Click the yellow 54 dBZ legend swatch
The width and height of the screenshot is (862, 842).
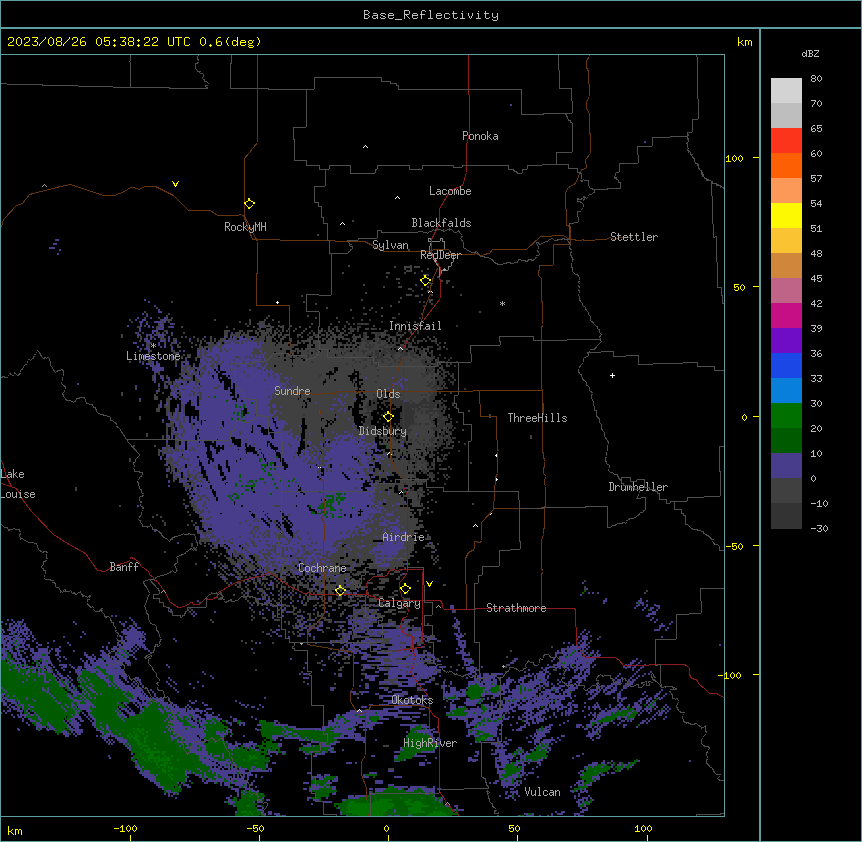click(x=786, y=216)
